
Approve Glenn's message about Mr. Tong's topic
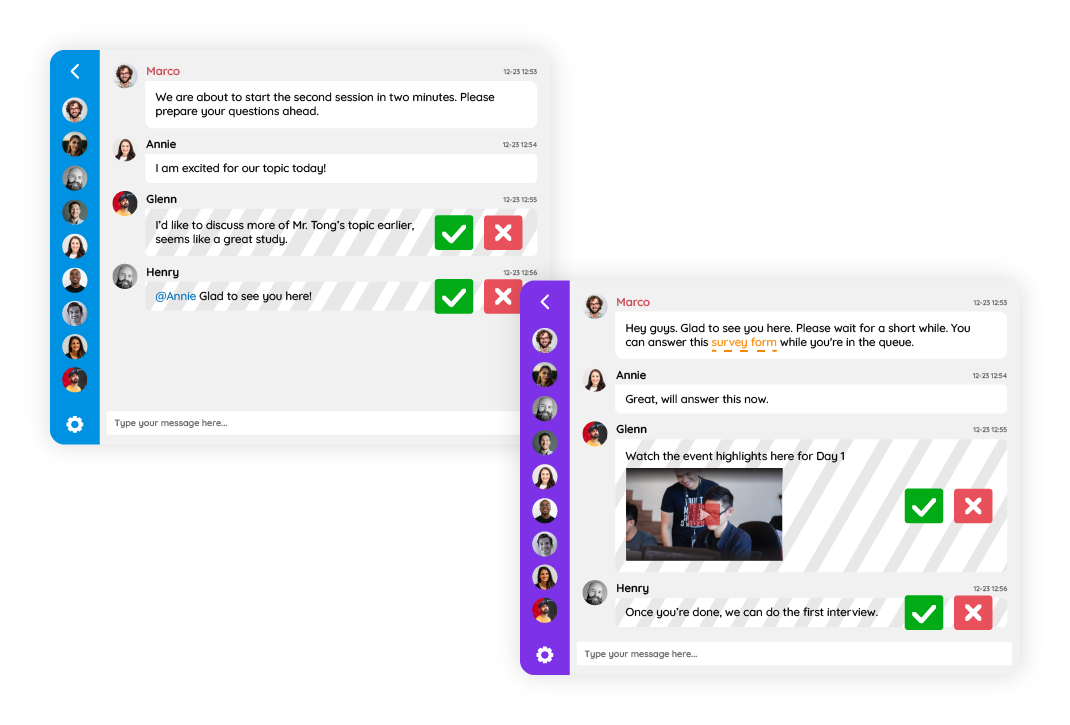pyautogui.click(x=454, y=233)
